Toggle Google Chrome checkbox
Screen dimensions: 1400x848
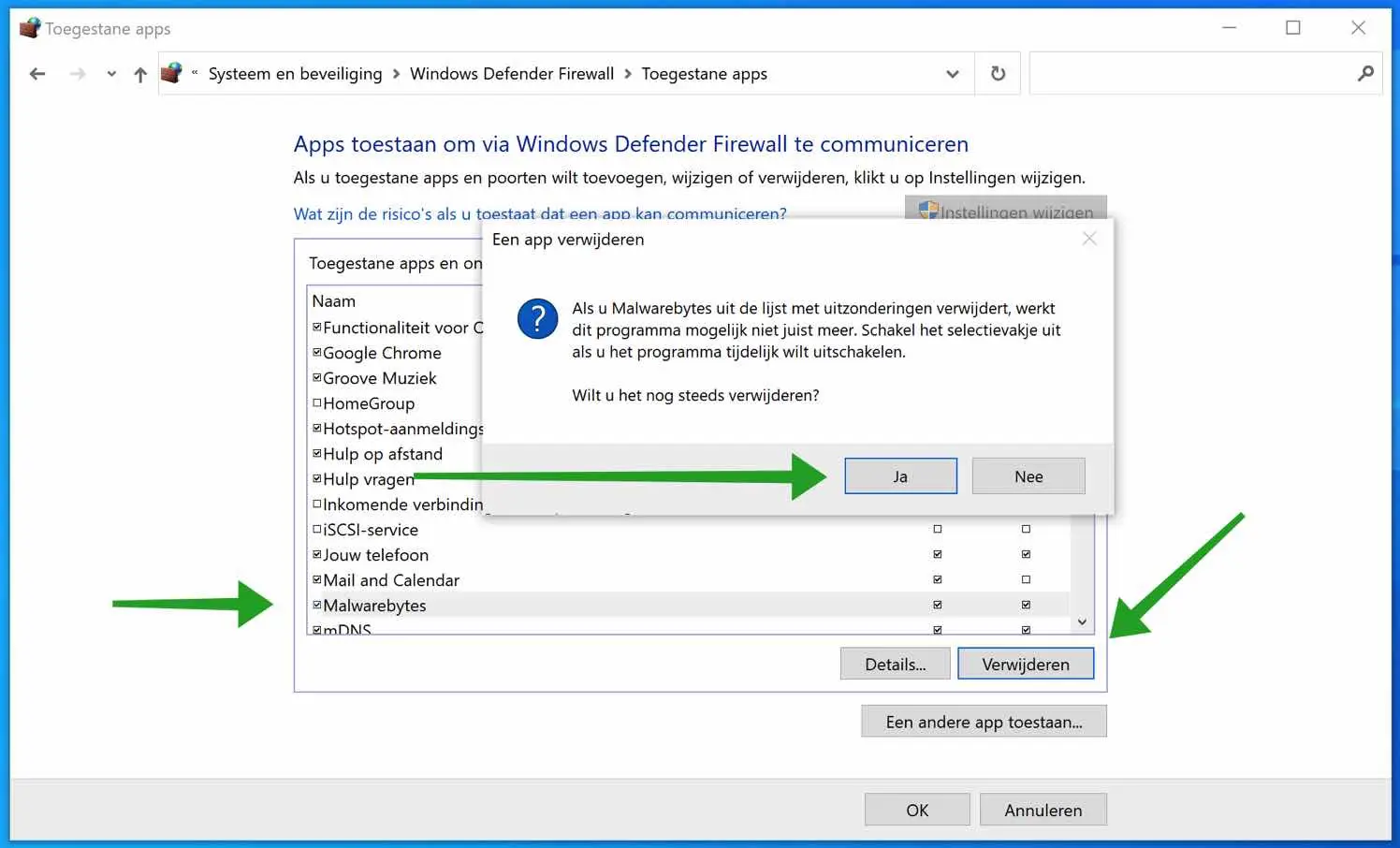pyautogui.click(x=316, y=352)
